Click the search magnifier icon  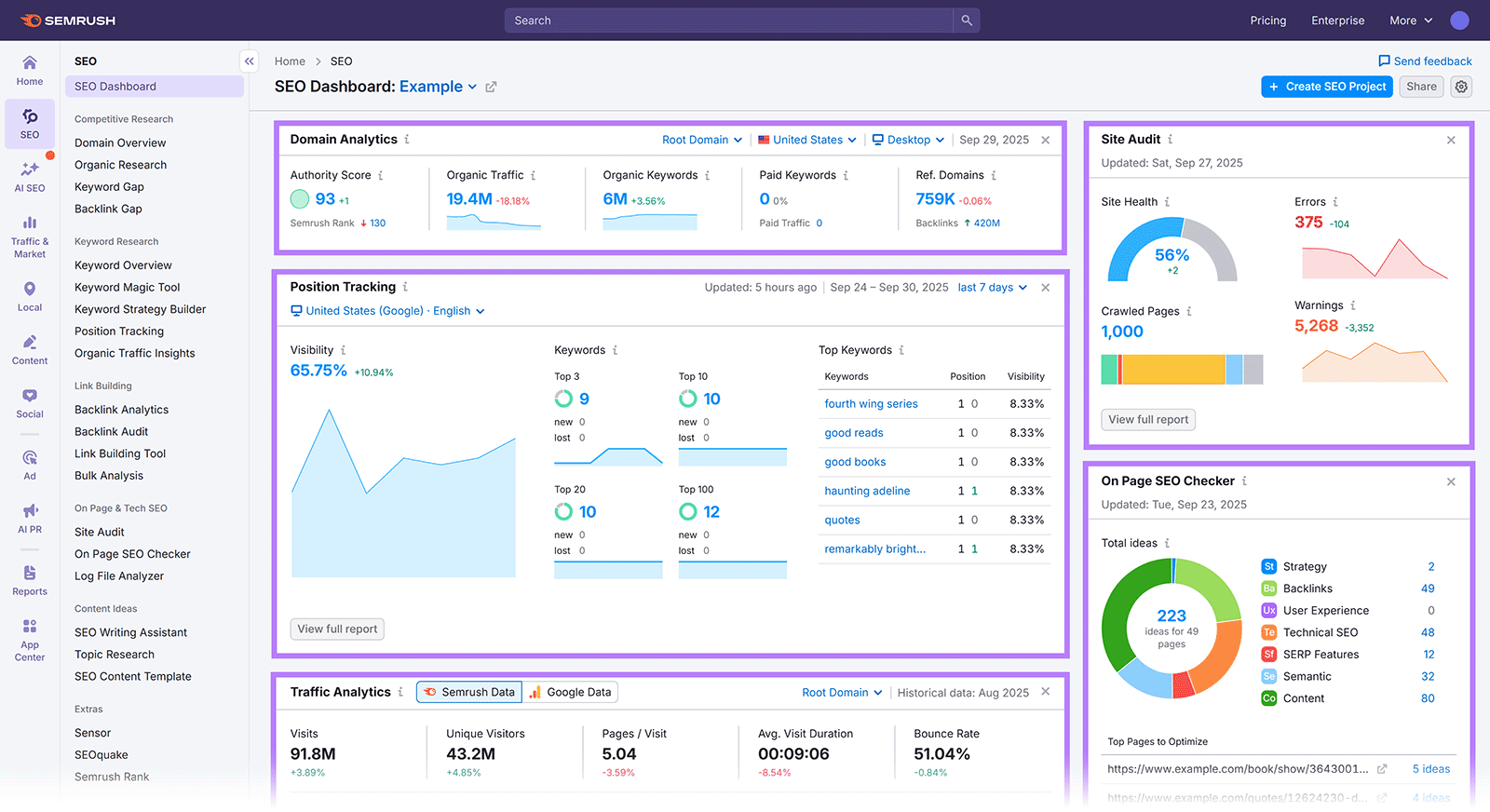click(967, 20)
